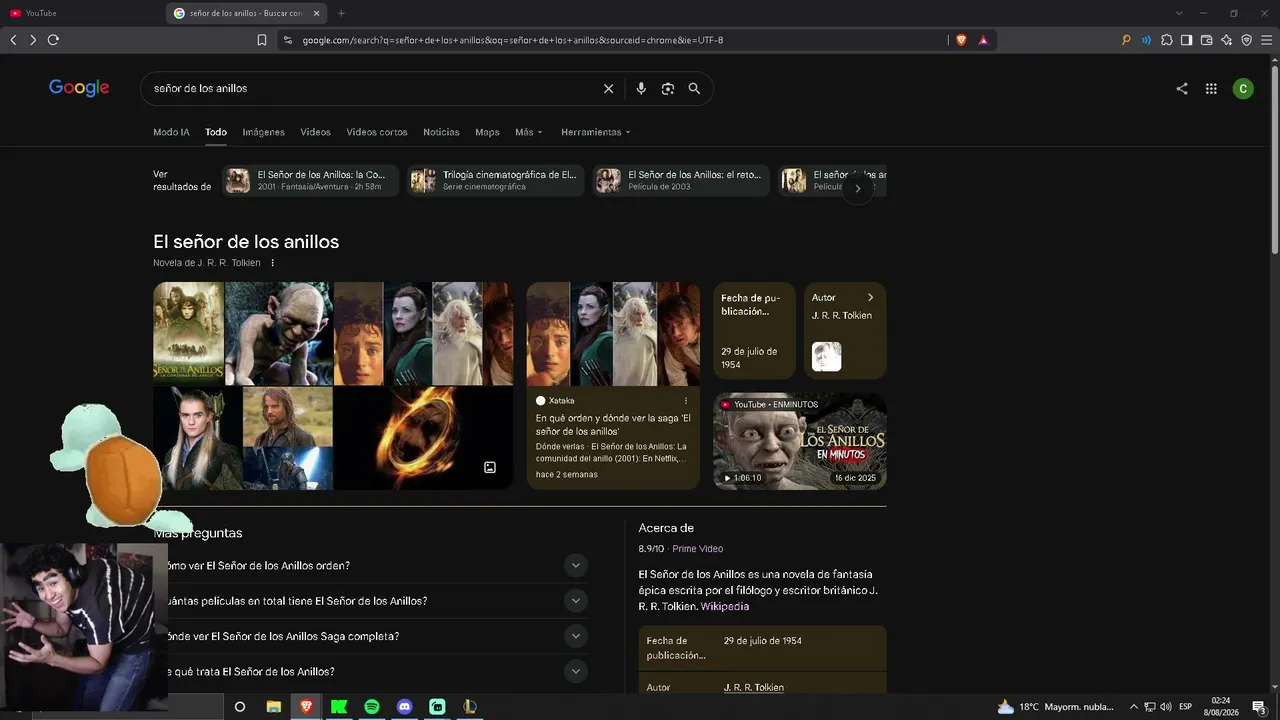Show hidden system tray icons
Viewport: 1280px width, 720px height.
coord(1133,707)
